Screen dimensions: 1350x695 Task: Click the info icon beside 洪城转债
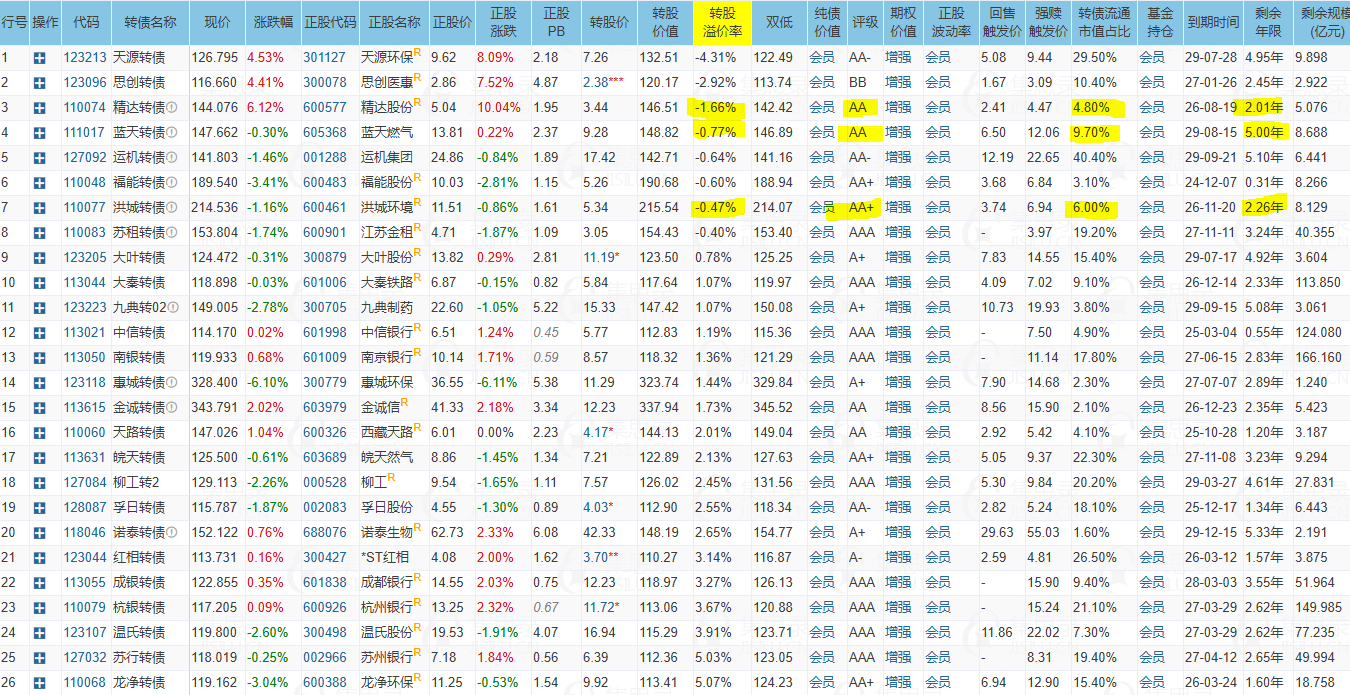[172, 208]
